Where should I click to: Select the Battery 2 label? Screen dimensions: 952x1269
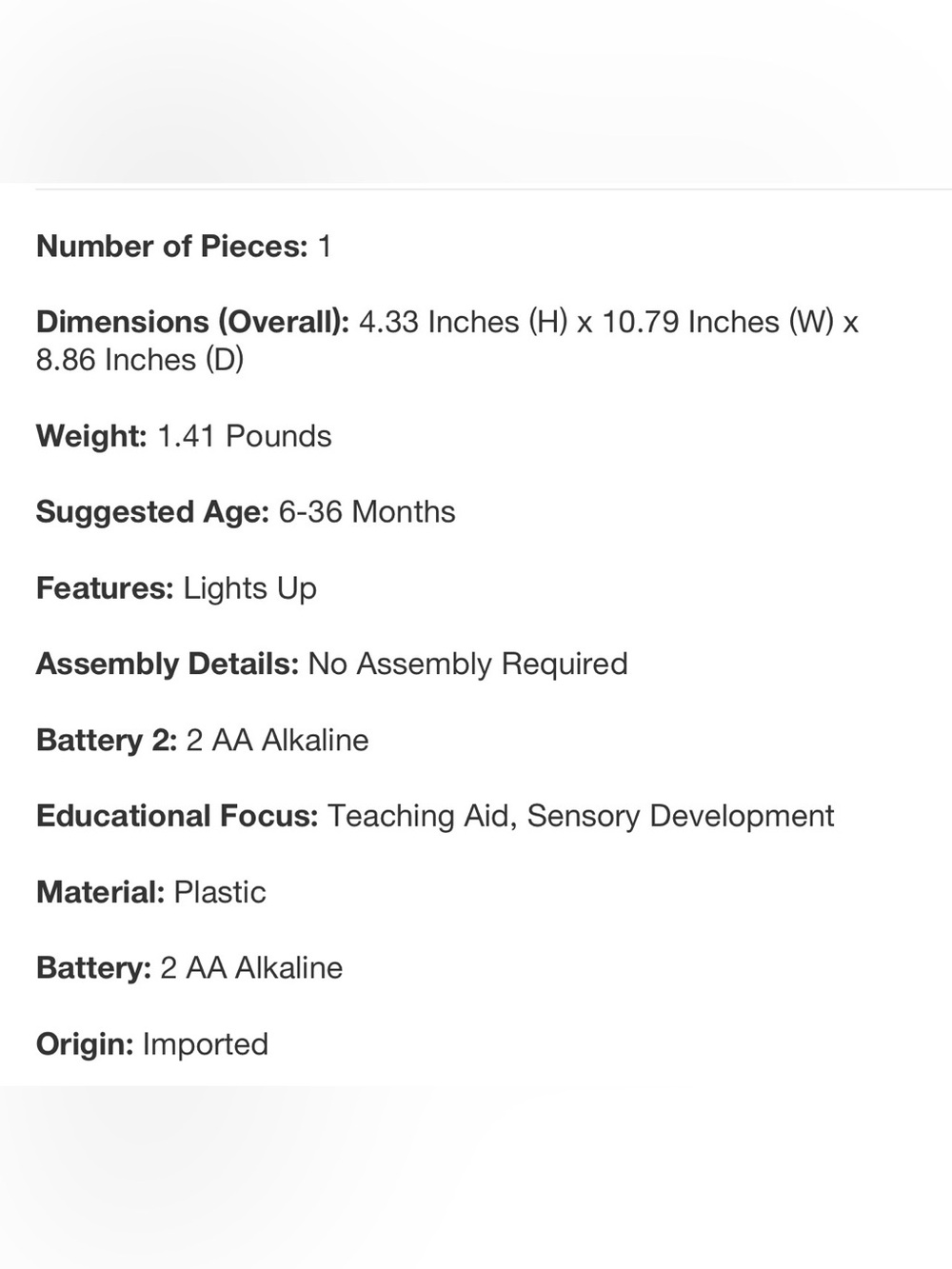click(x=107, y=740)
